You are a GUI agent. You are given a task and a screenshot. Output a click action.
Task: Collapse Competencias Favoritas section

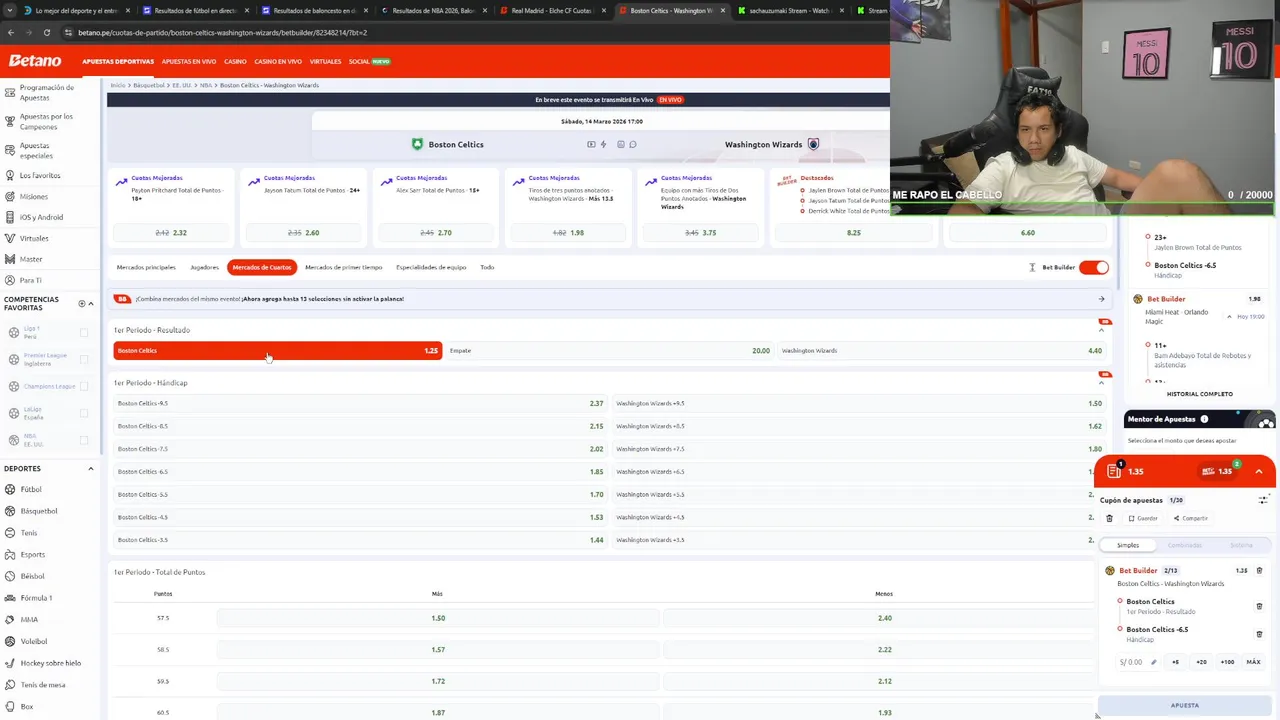coord(91,303)
